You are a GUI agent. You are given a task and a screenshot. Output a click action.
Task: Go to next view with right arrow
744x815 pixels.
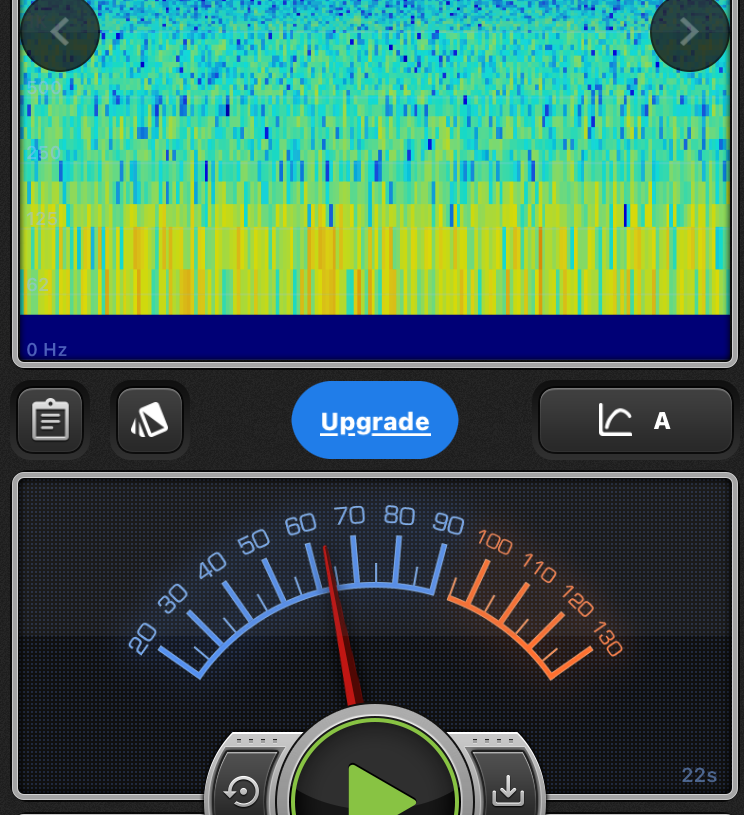tap(689, 32)
